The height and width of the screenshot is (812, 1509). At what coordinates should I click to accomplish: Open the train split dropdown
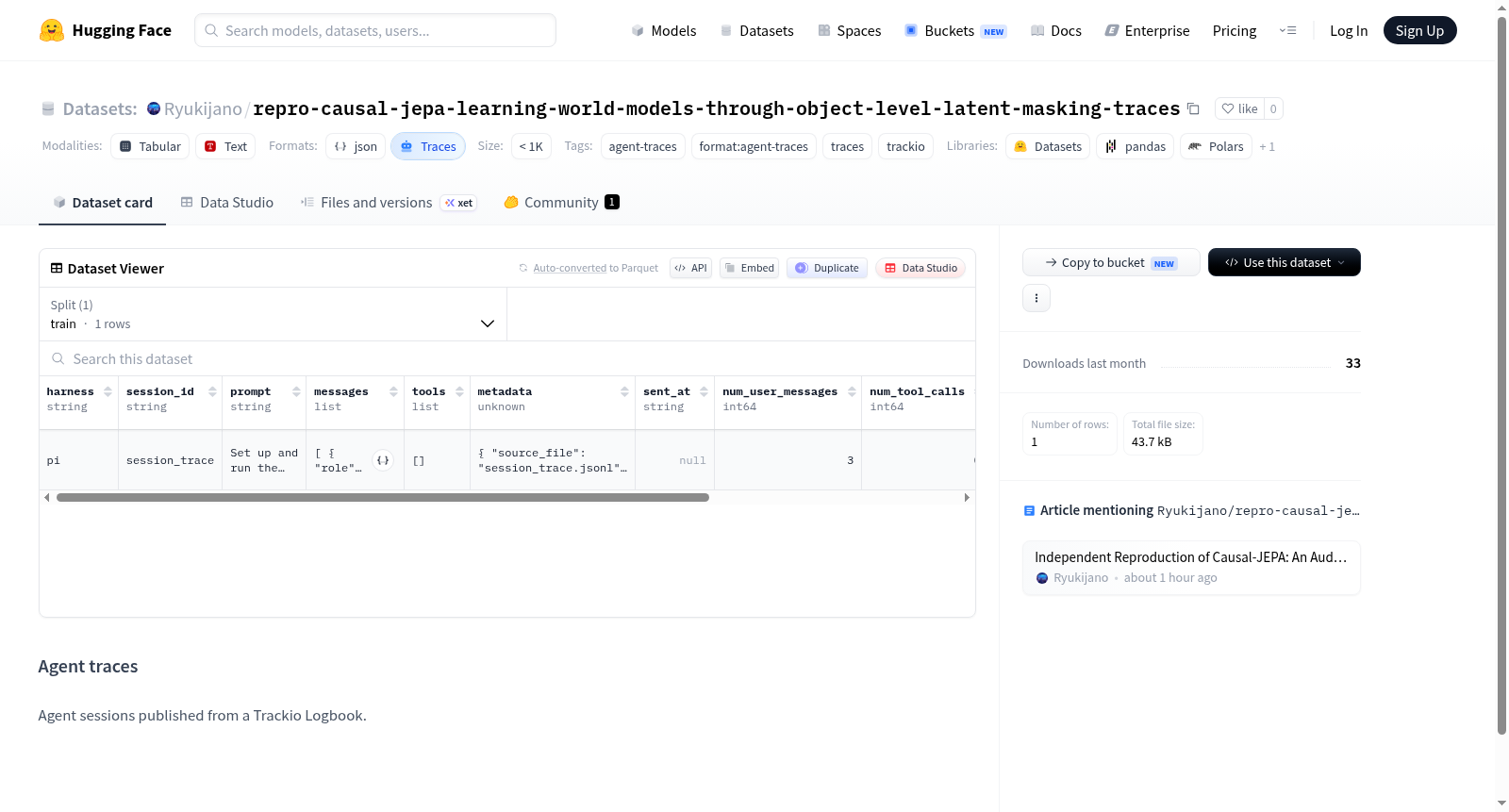[x=273, y=314]
